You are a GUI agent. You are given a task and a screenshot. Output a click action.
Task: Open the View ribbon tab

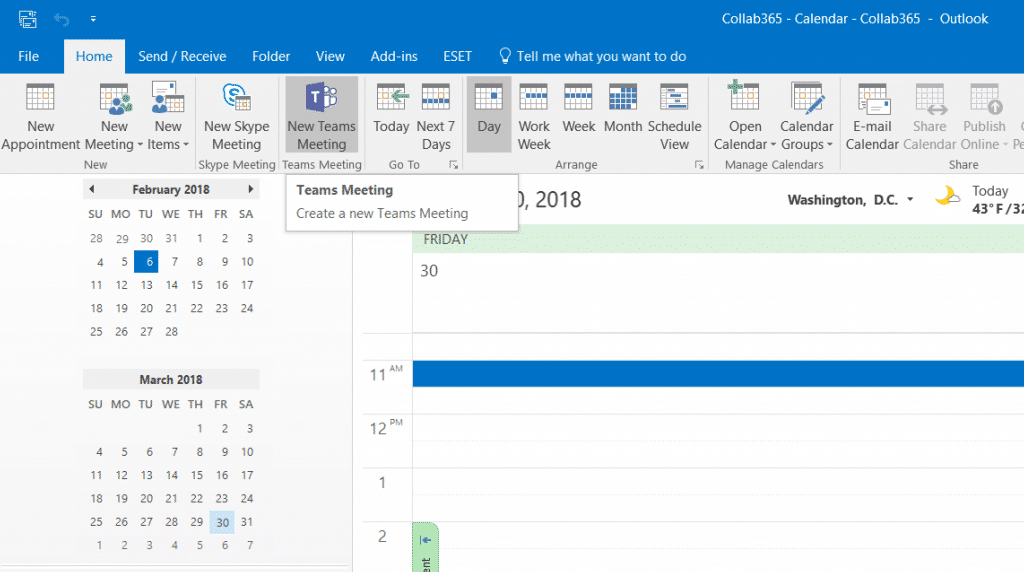point(330,56)
